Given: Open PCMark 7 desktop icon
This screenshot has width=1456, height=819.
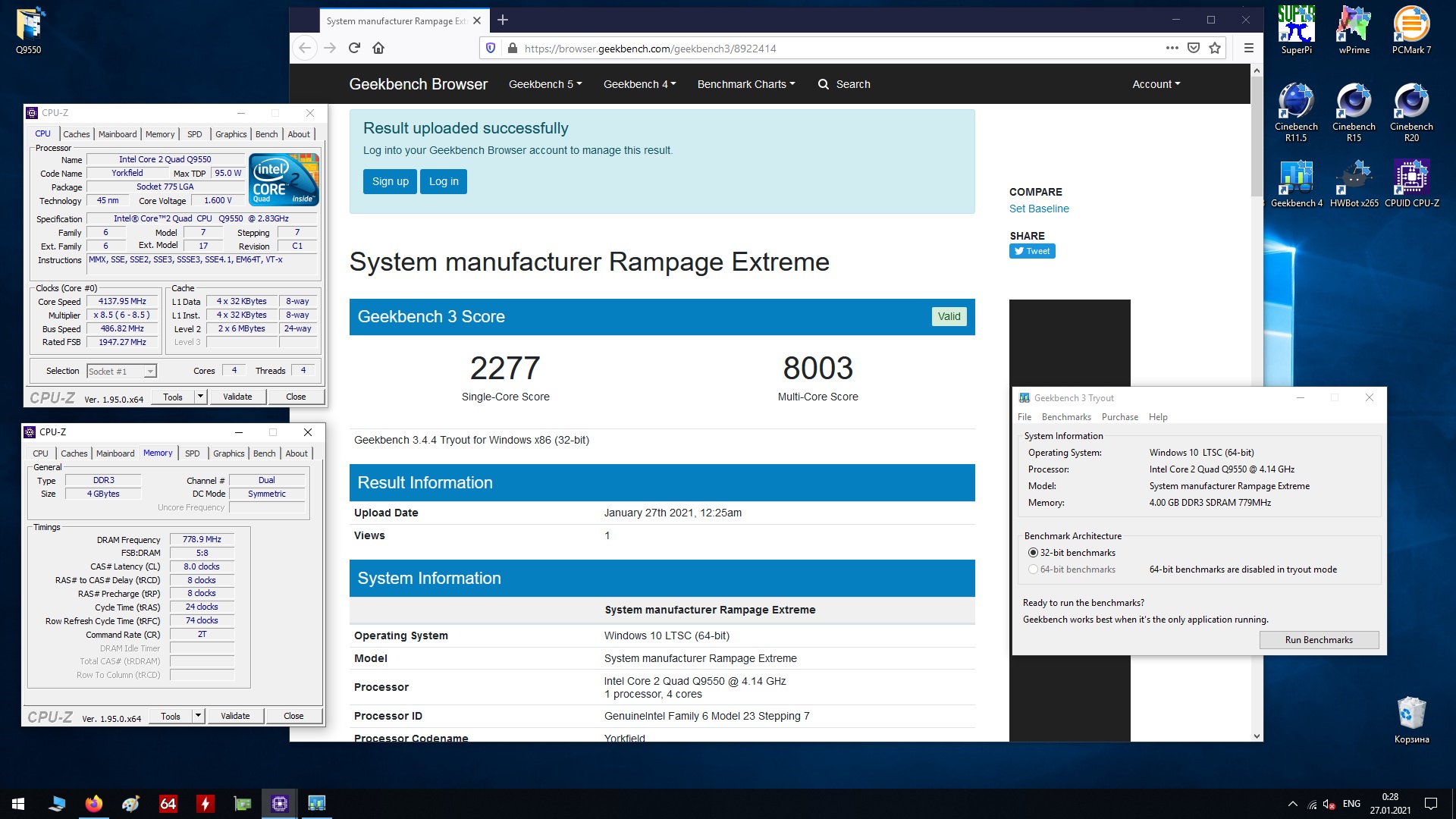Looking at the screenshot, I should pos(1411,30).
